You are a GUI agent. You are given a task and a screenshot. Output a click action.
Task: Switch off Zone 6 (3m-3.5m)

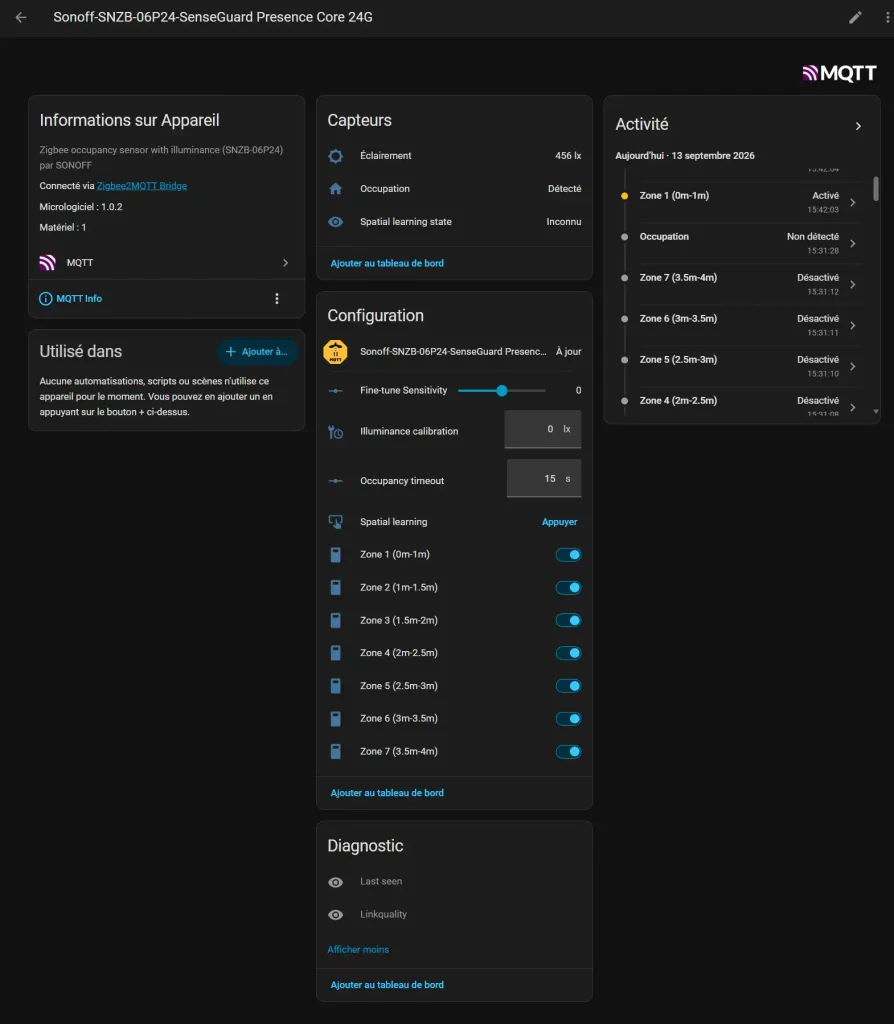coord(568,718)
